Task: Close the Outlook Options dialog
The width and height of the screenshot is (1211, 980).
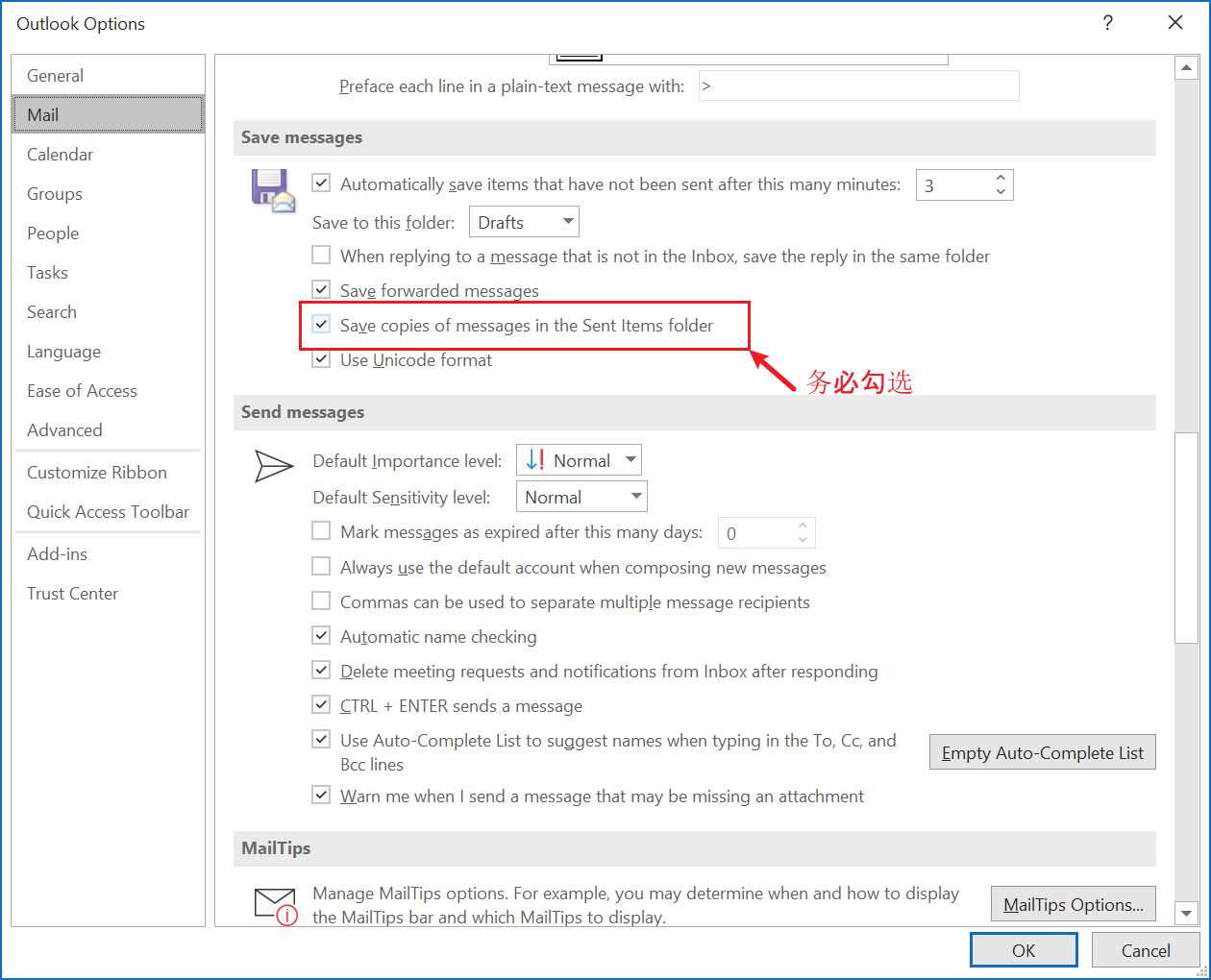Action: [x=1174, y=22]
